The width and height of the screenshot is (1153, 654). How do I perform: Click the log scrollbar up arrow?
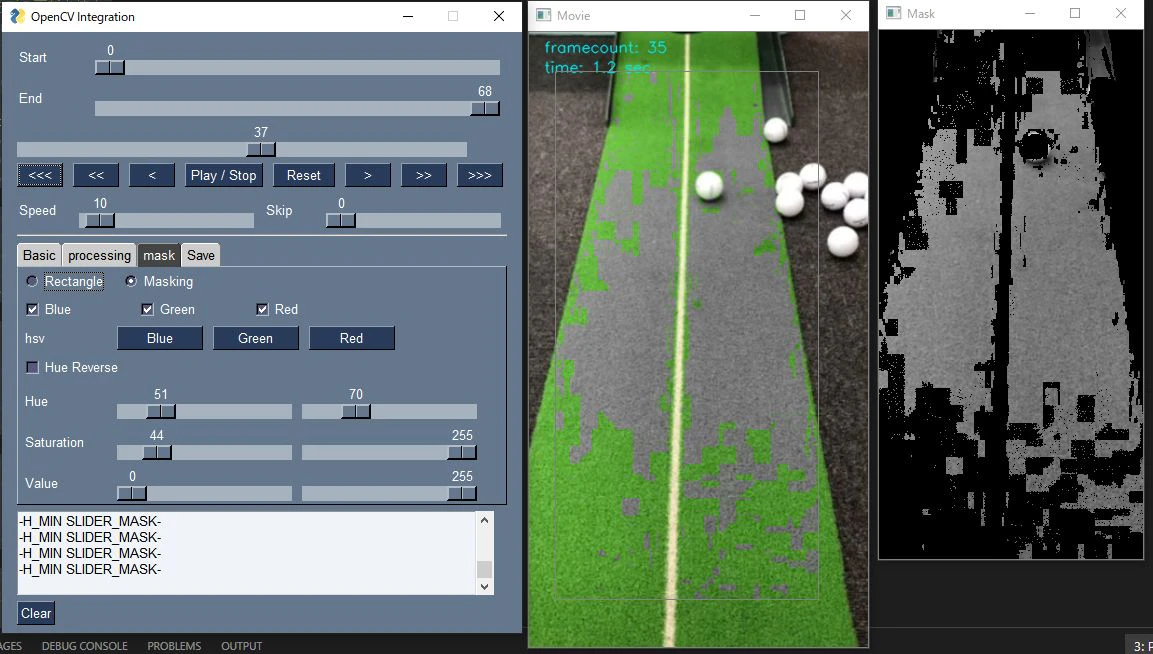[x=484, y=521]
